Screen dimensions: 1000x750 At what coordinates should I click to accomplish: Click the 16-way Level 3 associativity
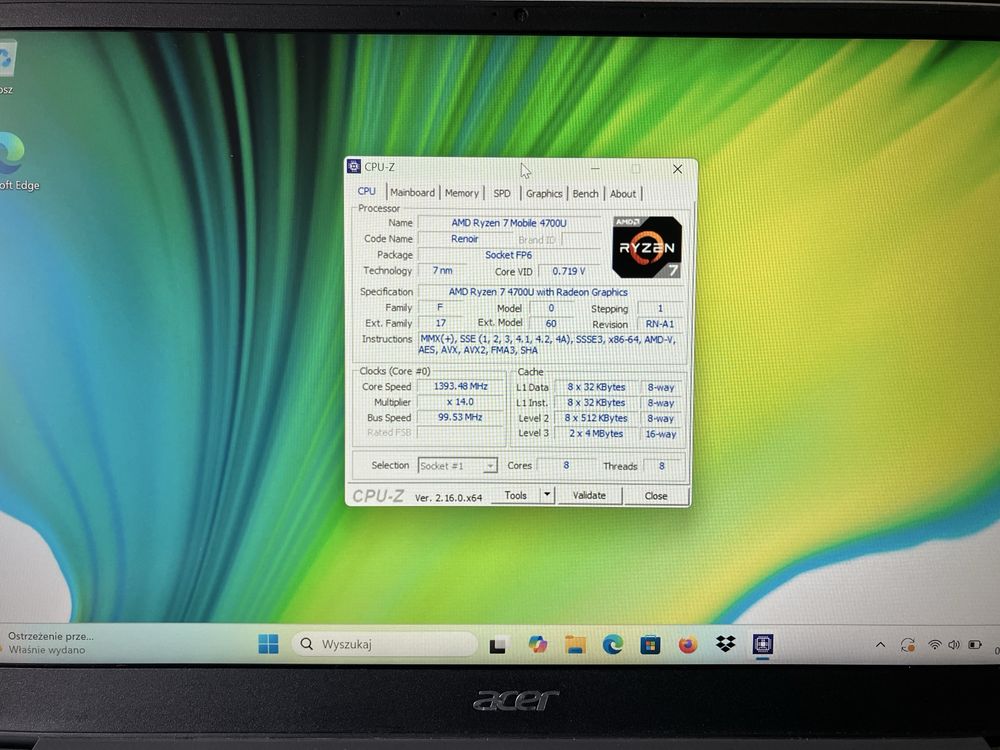pos(661,434)
